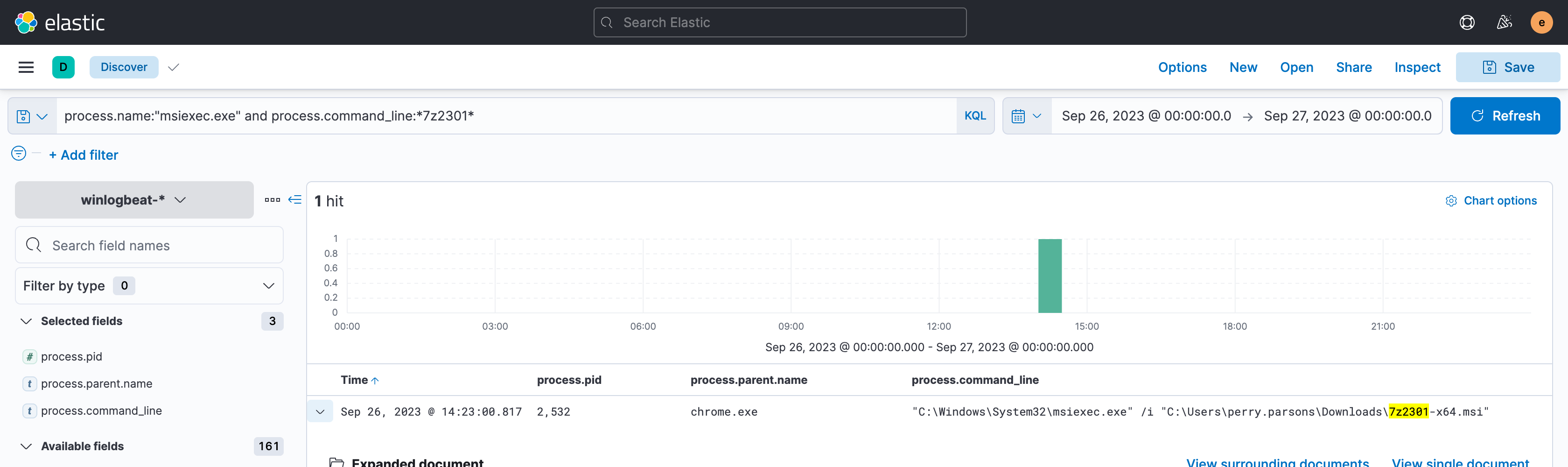Viewport: 1568px width, 467px height.
Task: Click the process.pid column header
Action: (x=568, y=380)
